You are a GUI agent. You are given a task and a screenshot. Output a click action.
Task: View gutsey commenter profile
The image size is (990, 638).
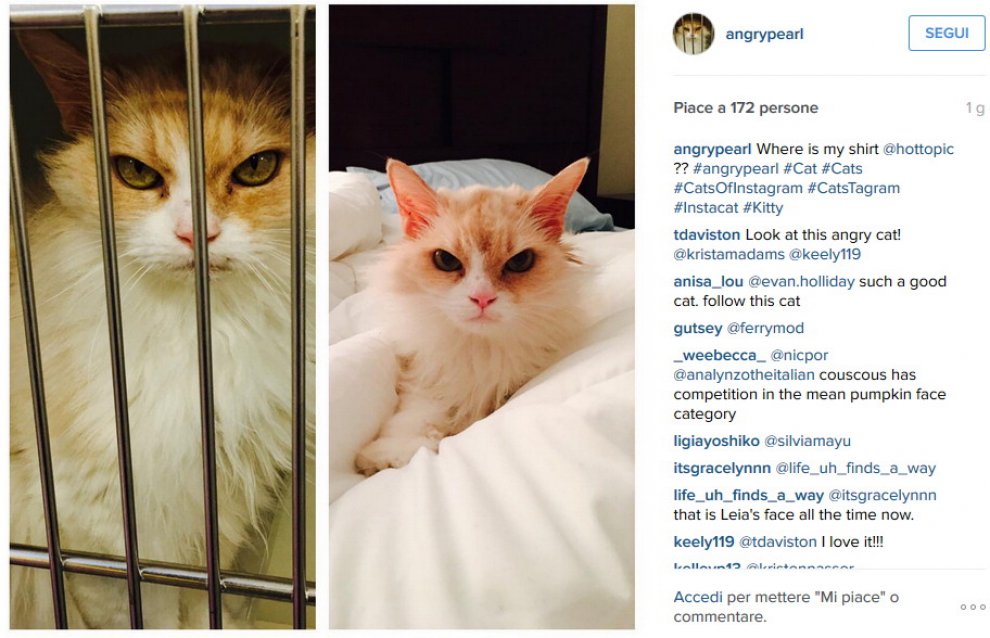pos(698,328)
